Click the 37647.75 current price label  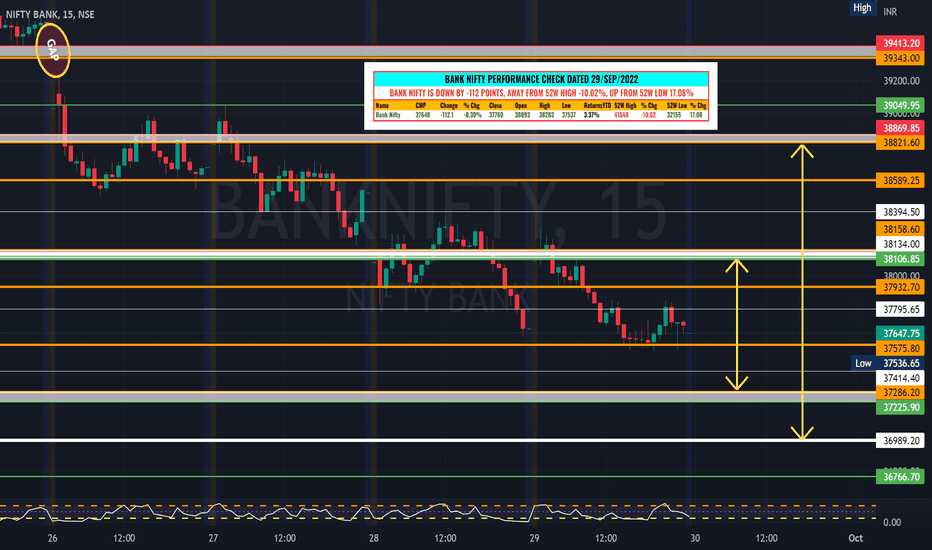coord(900,334)
